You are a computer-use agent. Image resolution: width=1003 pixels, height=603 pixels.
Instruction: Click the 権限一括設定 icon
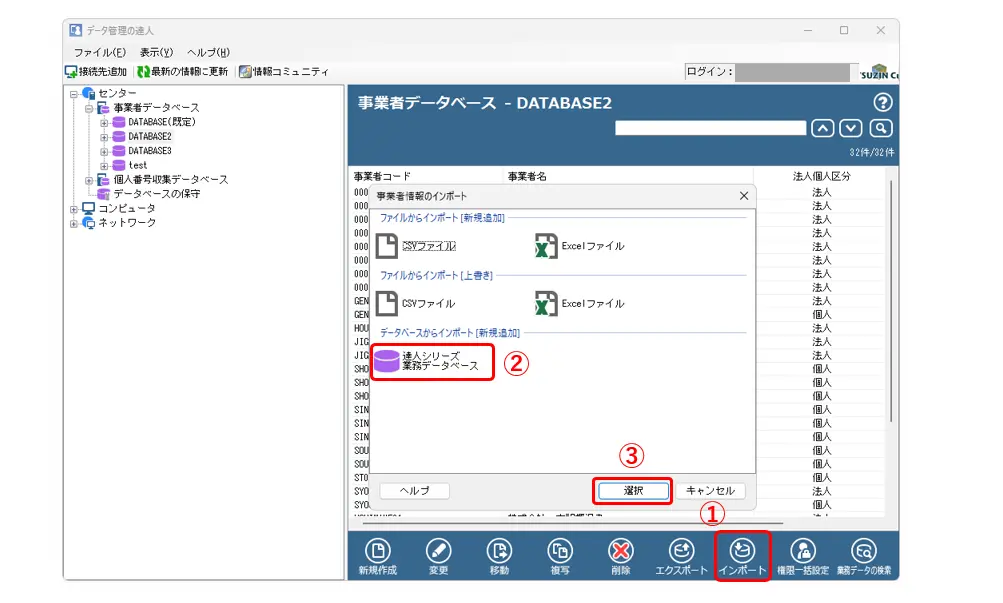click(x=803, y=551)
